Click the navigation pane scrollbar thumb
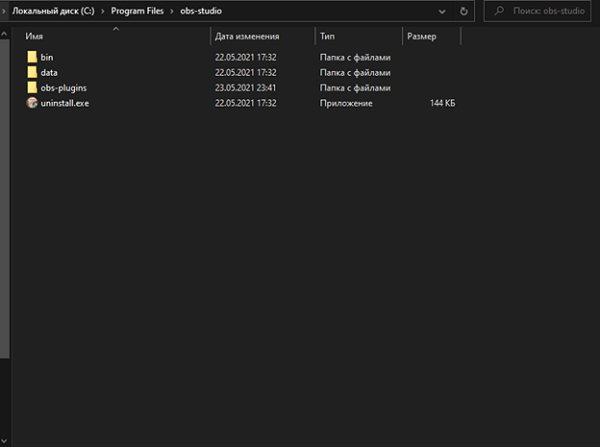Image resolution: width=600 pixels, height=447 pixels. pos(5,199)
